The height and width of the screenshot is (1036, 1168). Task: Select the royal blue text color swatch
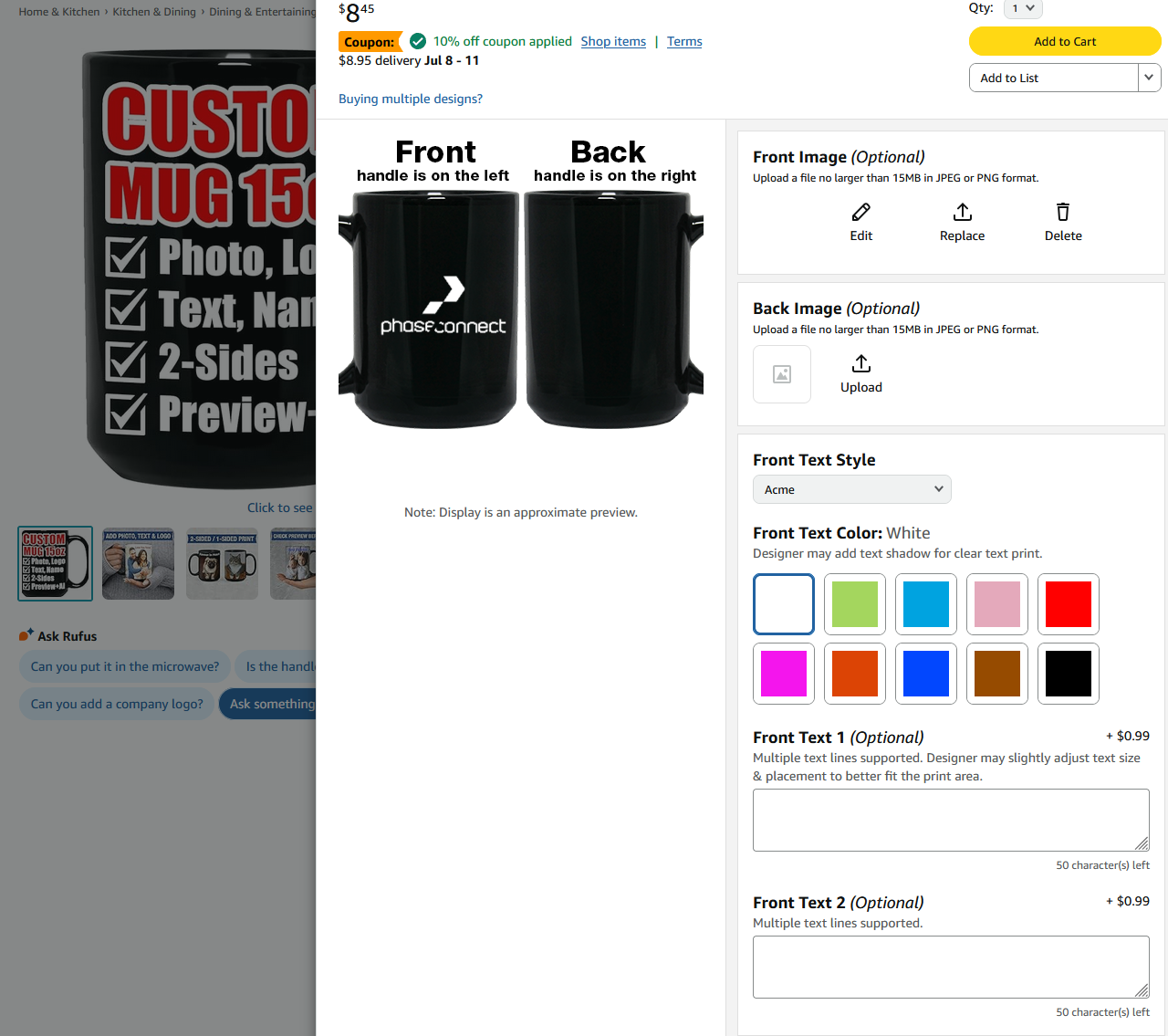point(926,674)
